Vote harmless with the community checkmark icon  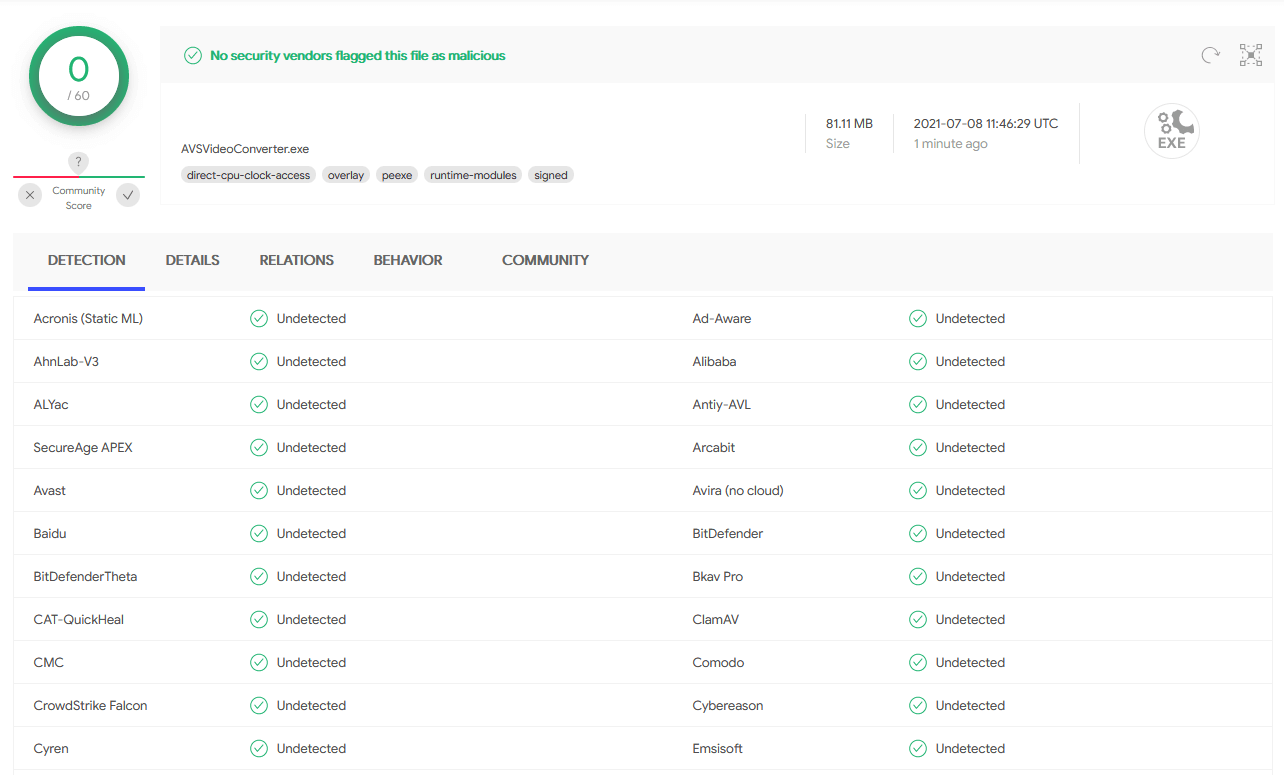[128, 195]
